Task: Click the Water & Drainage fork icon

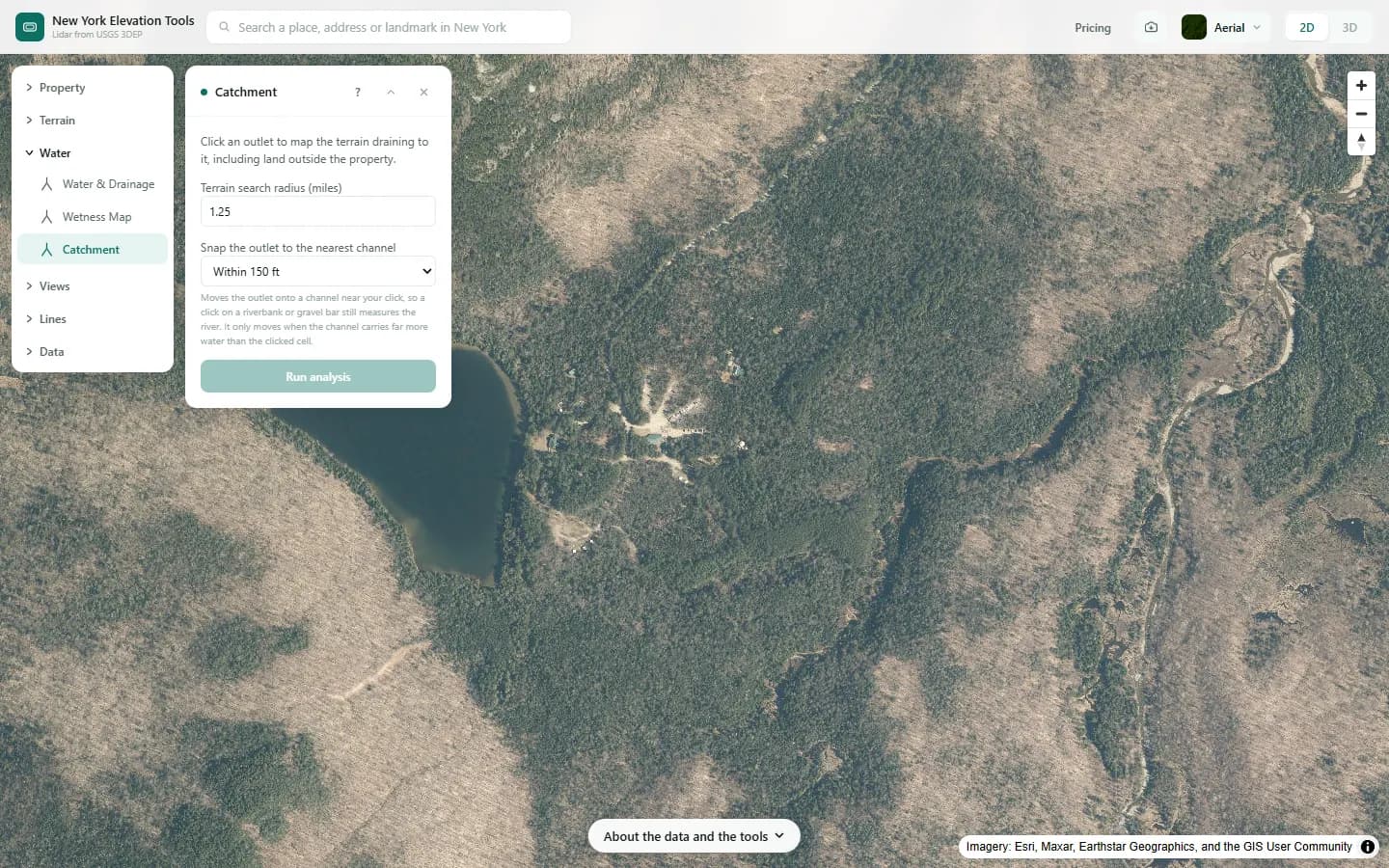Action: [x=46, y=184]
